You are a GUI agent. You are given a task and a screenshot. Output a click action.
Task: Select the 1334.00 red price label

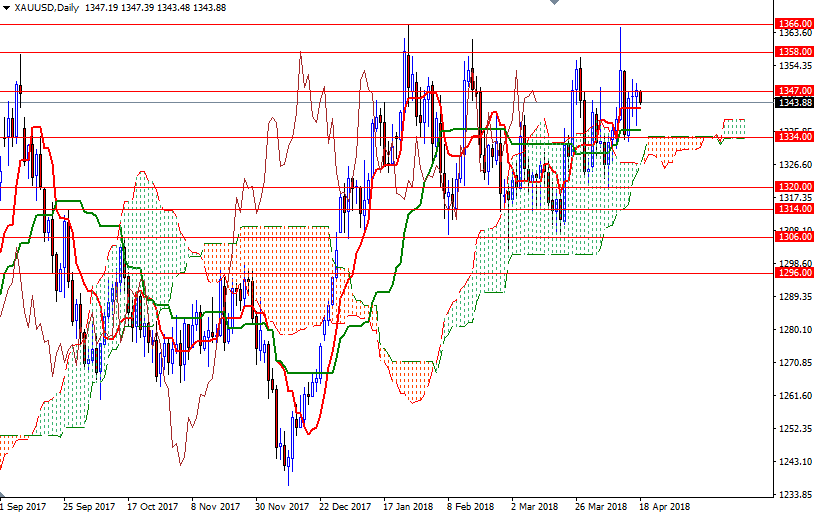pos(794,137)
